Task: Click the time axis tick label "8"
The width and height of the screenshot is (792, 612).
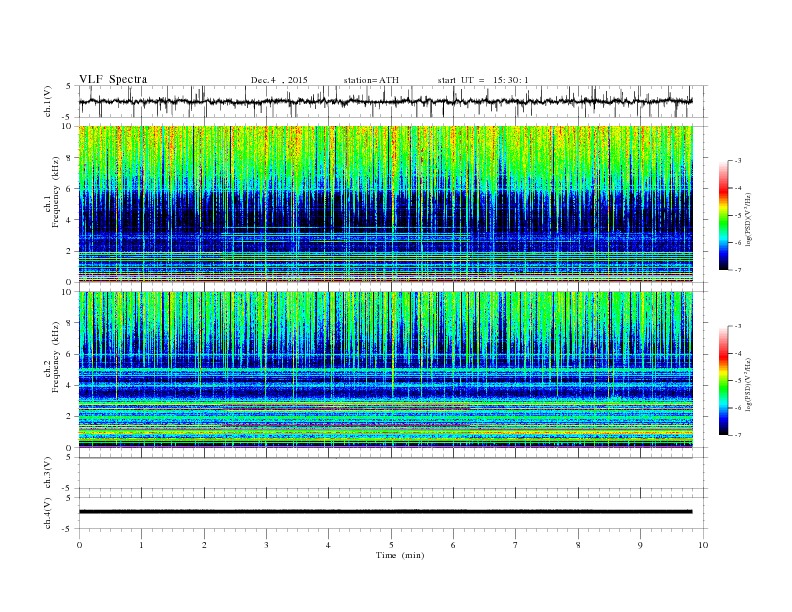Action: [x=578, y=545]
